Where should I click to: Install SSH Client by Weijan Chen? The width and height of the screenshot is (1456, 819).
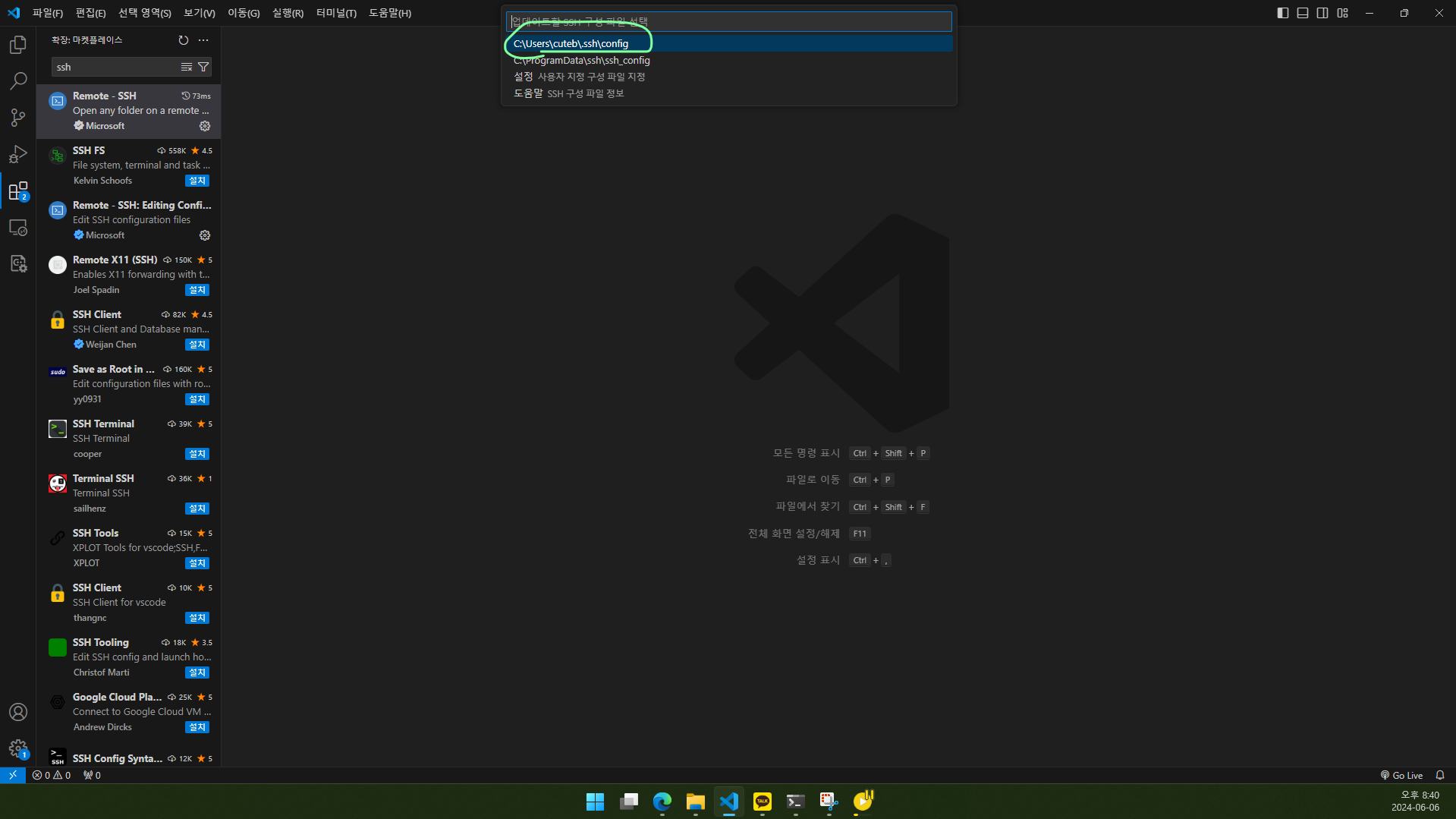[197, 345]
